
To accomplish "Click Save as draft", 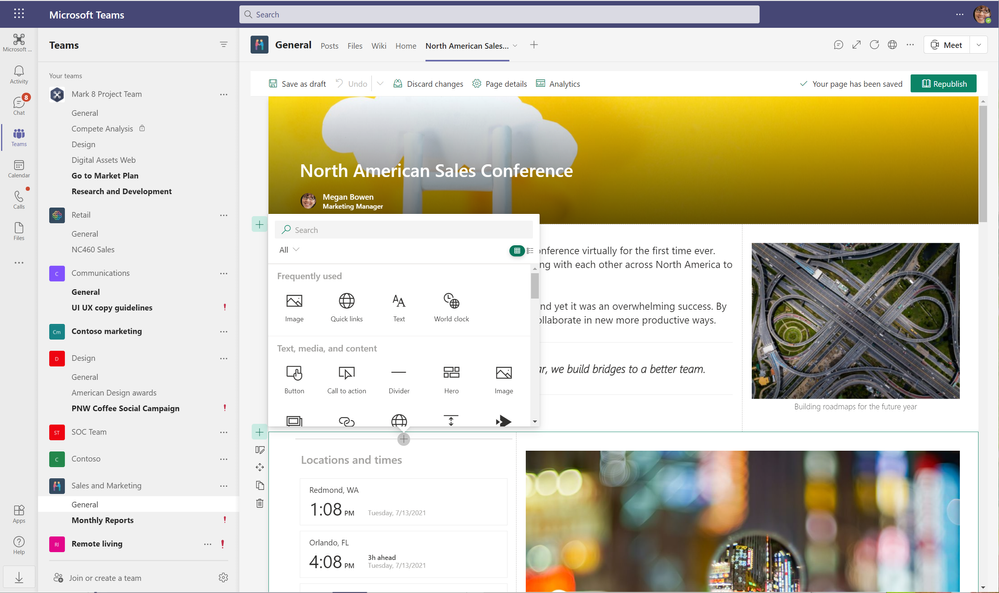I will coord(298,83).
